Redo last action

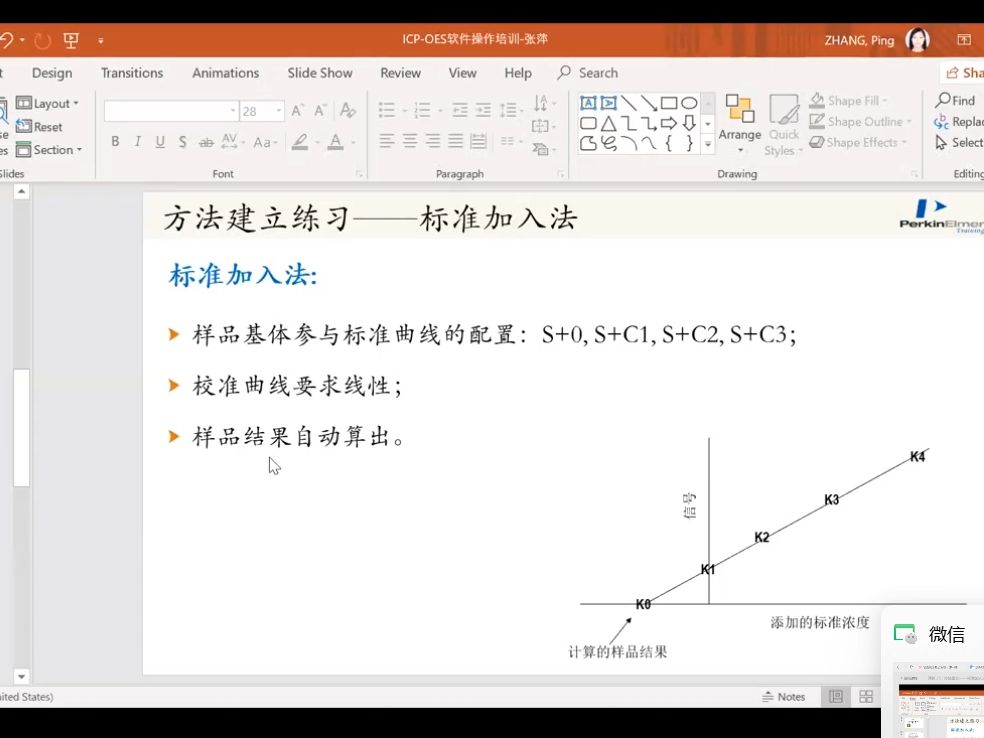pyautogui.click(x=42, y=41)
